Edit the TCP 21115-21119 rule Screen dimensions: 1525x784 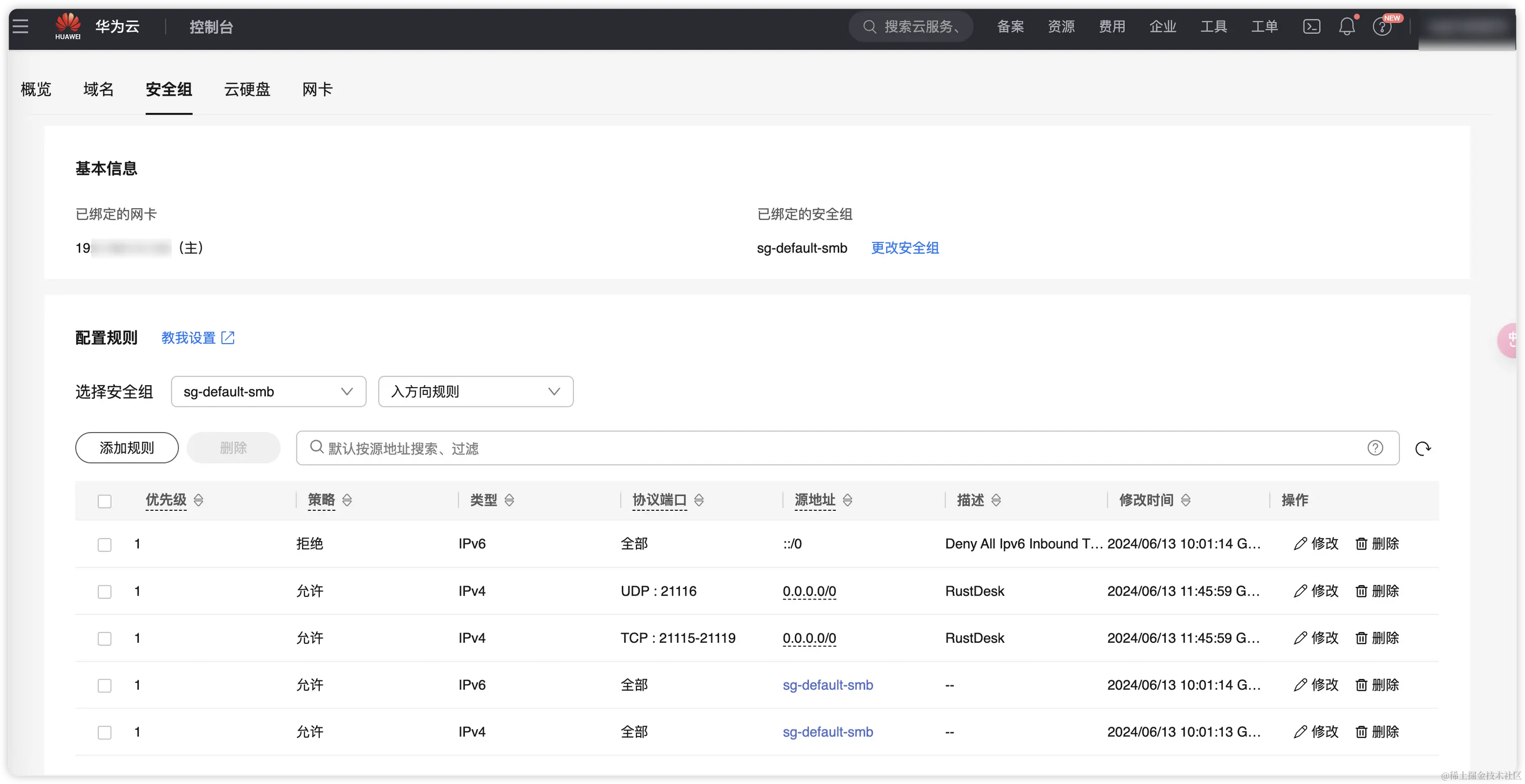tap(1315, 637)
